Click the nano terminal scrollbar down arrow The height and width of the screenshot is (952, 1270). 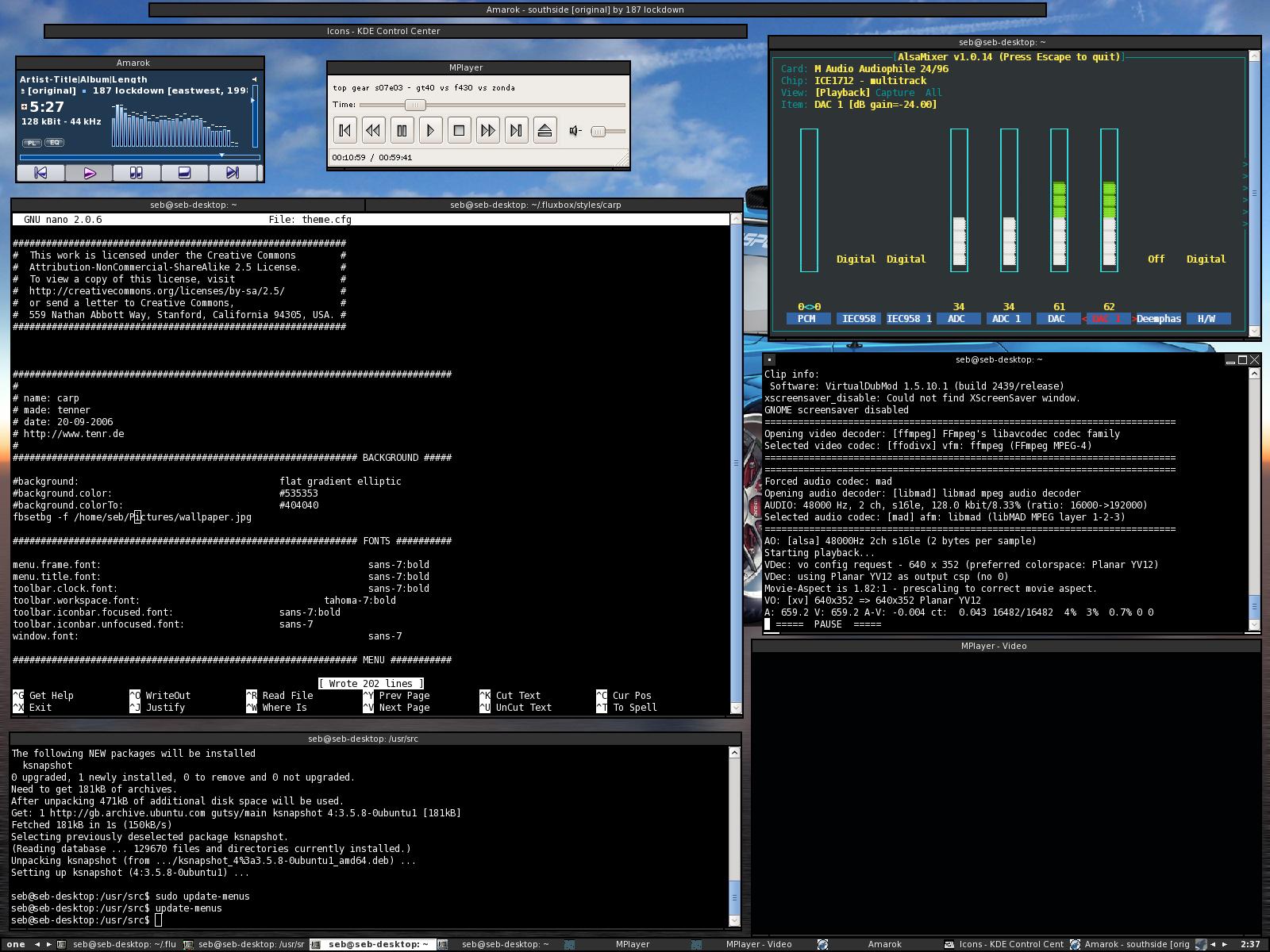pos(735,708)
